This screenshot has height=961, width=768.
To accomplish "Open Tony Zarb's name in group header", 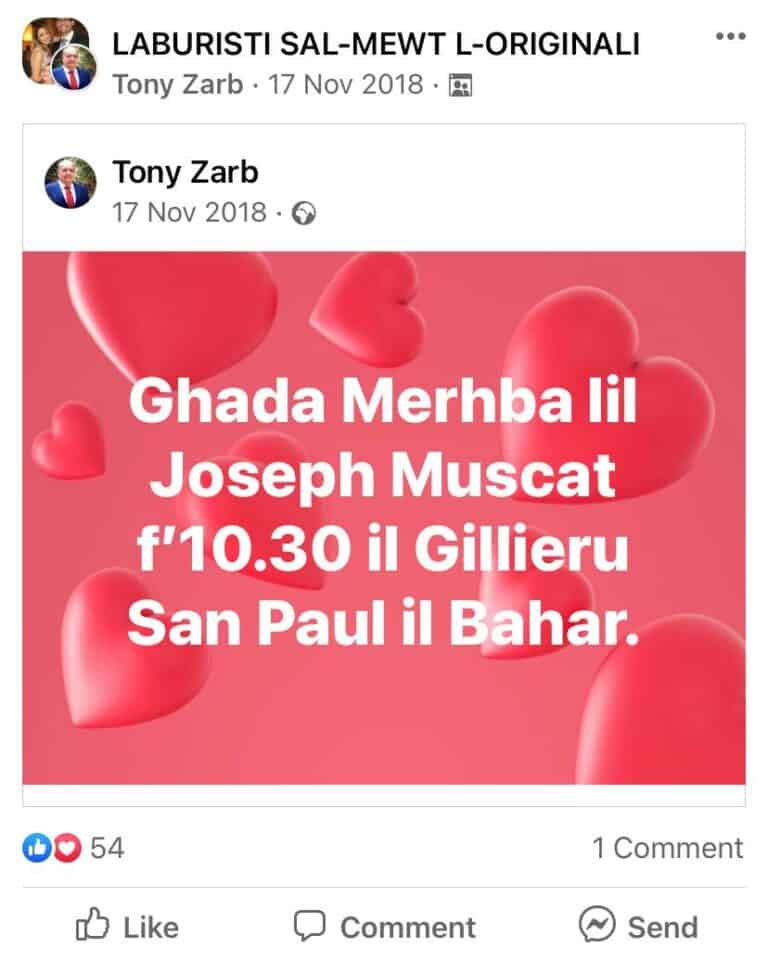I will pos(178,85).
